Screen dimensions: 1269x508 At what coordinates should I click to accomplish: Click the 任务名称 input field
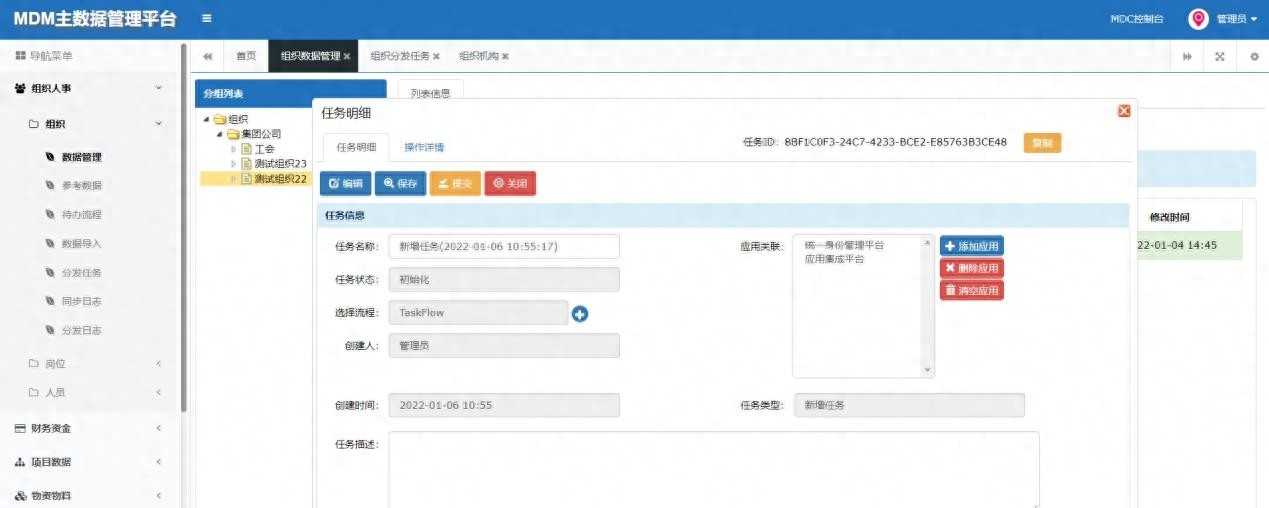(504, 246)
